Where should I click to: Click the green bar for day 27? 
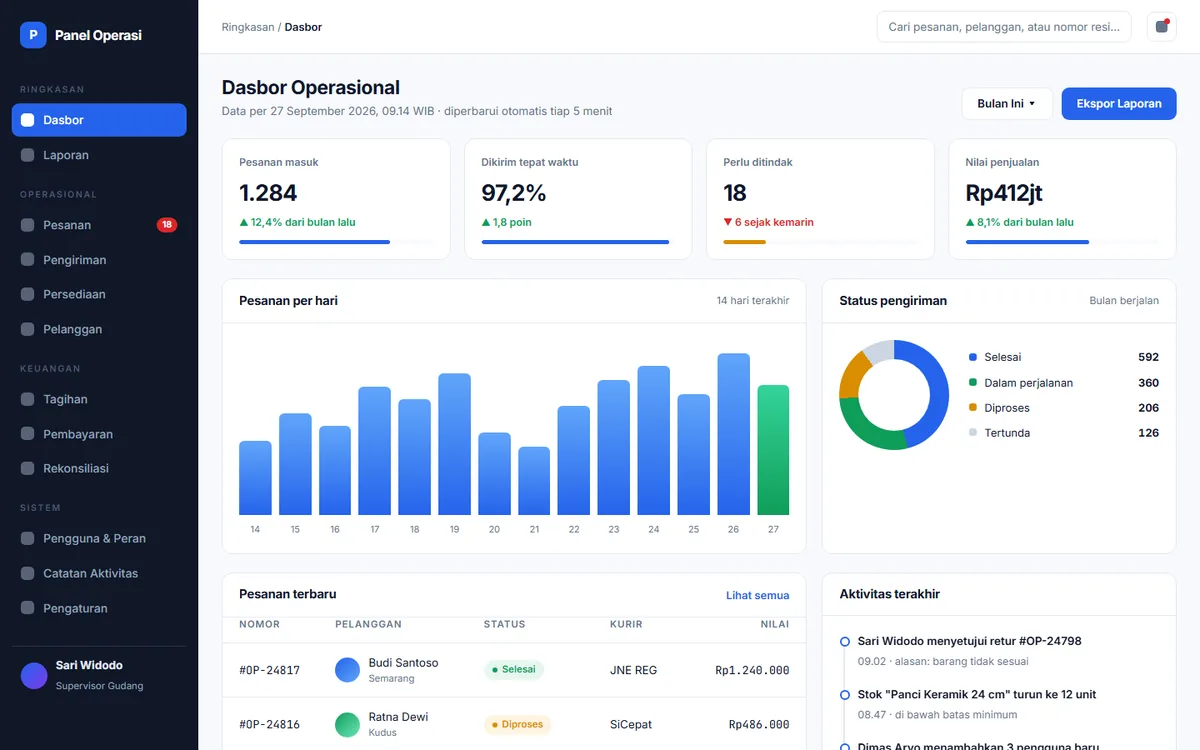click(x=773, y=450)
